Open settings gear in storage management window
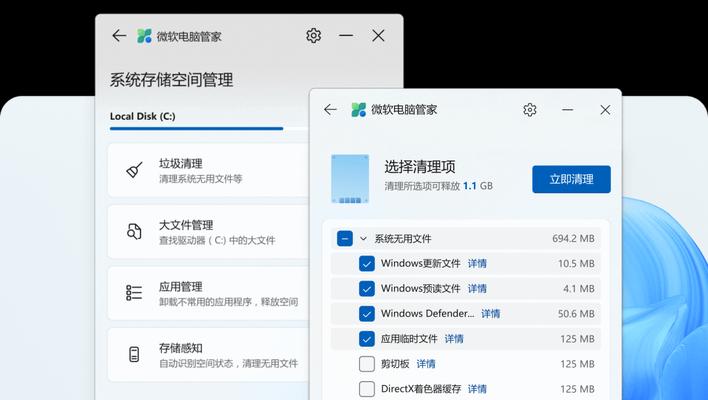The image size is (708, 400). tap(313, 36)
